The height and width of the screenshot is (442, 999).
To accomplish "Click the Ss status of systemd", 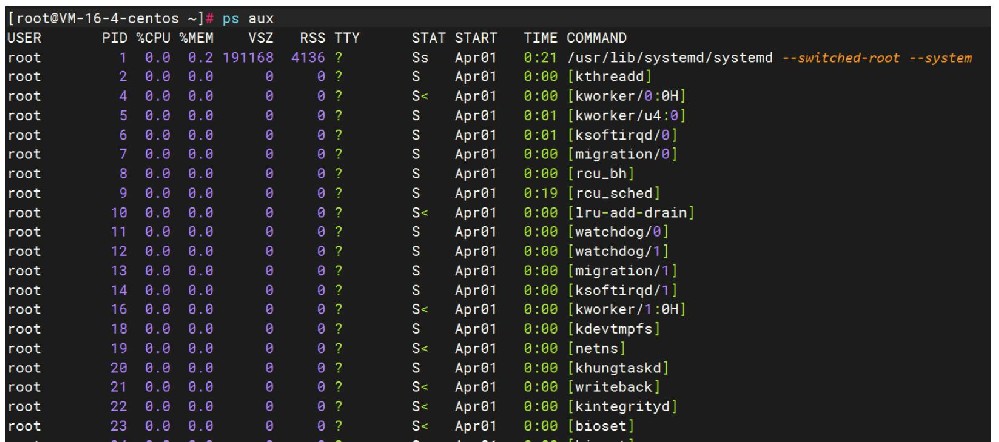I will [x=420, y=58].
